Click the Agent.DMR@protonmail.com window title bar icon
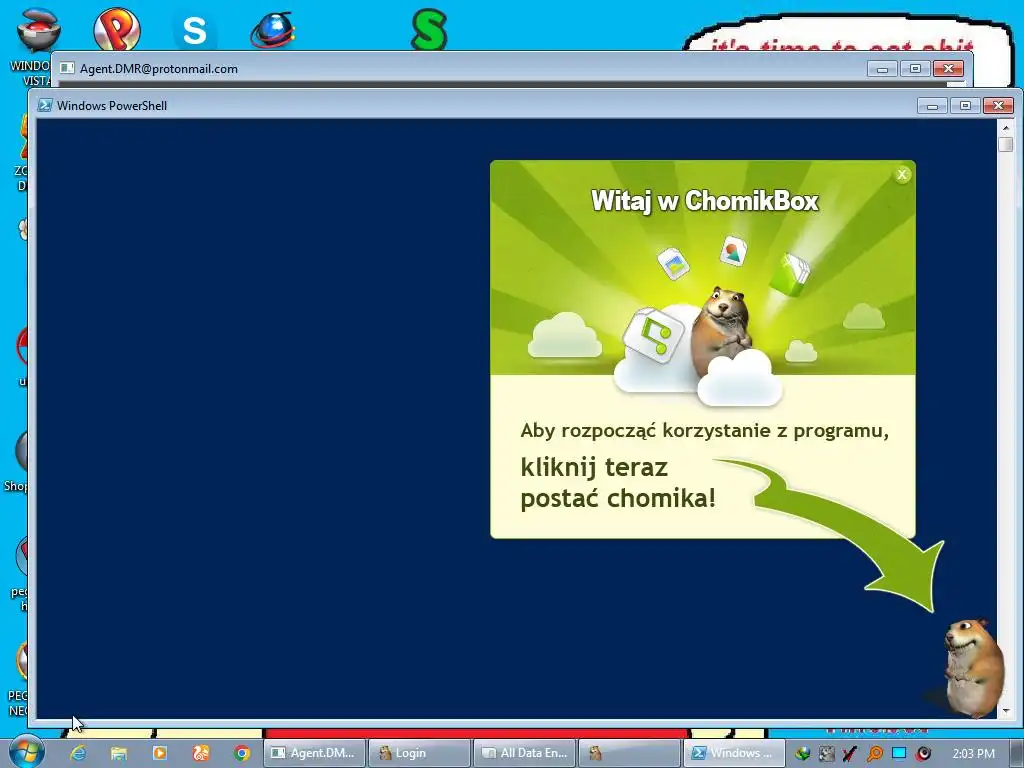1024x768 pixels. tap(67, 68)
